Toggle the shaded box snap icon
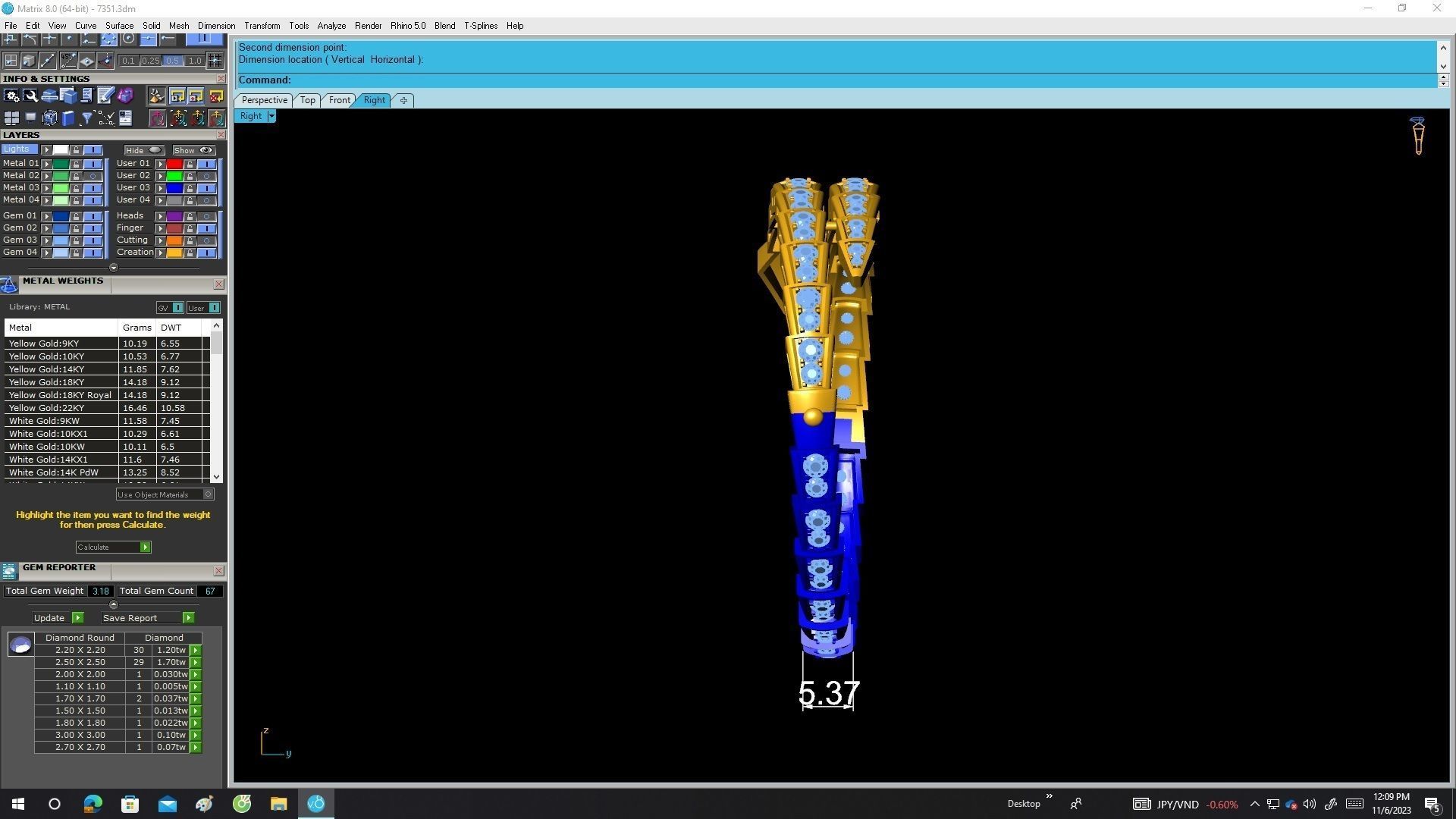Screen dimensions: 1456x819 point(29,60)
